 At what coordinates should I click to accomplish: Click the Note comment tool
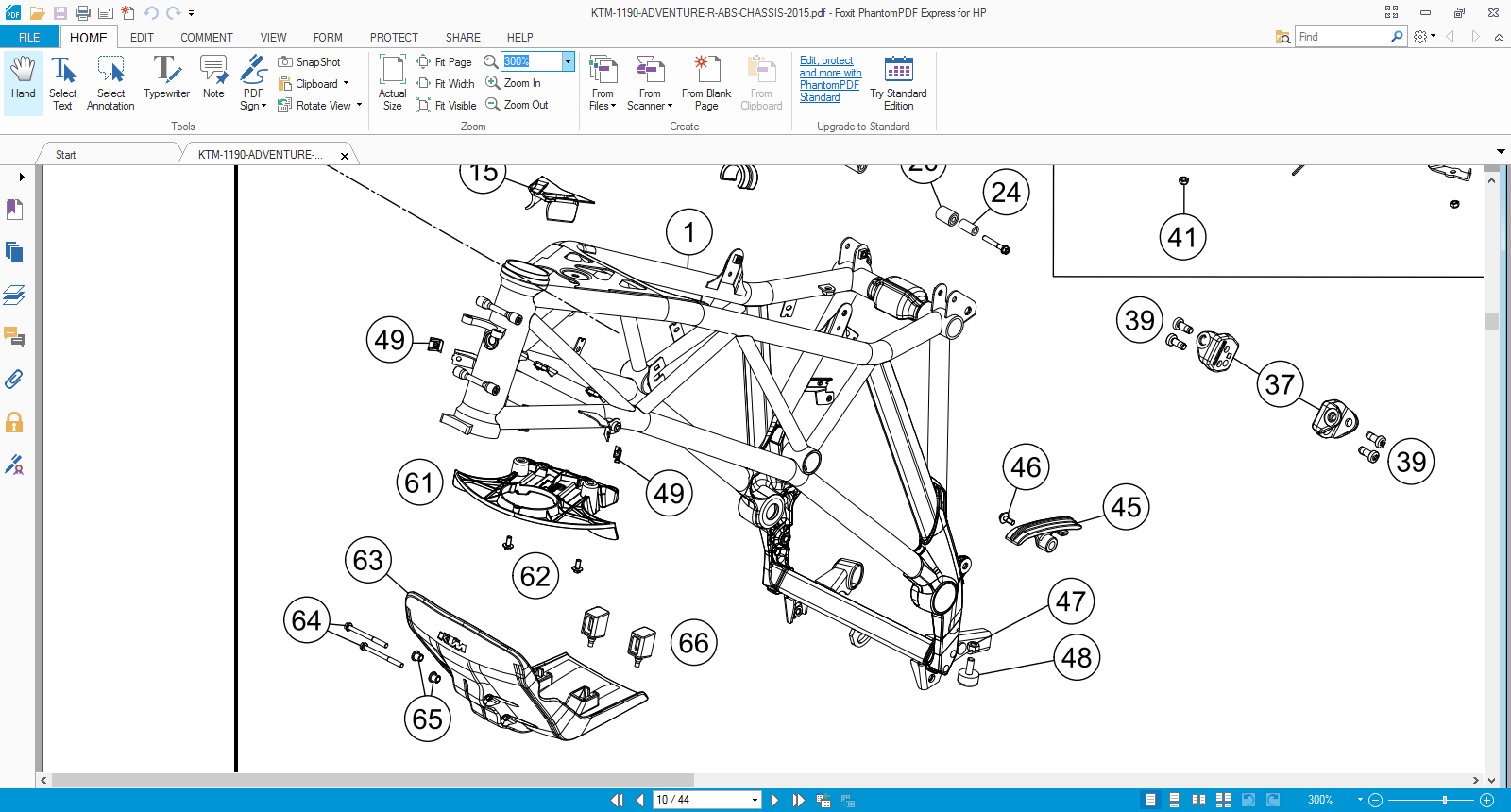click(213, 78)
